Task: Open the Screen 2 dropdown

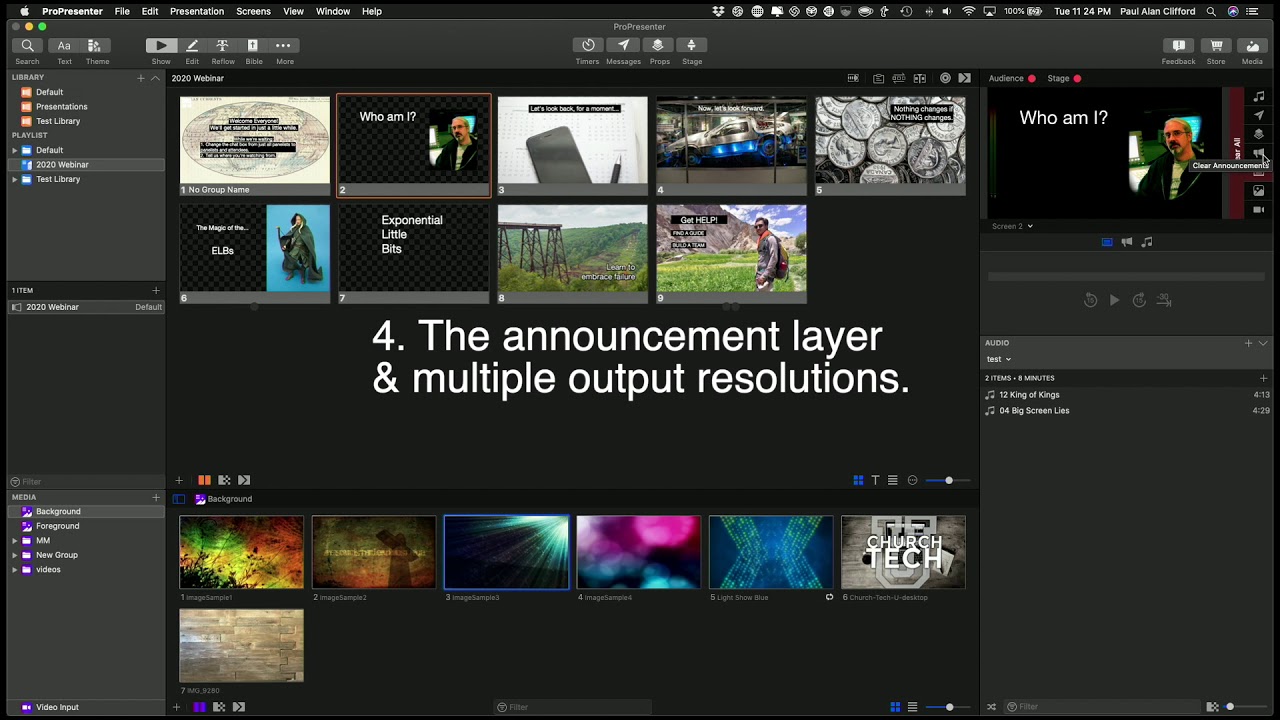Action: [x=1012, y=226]
